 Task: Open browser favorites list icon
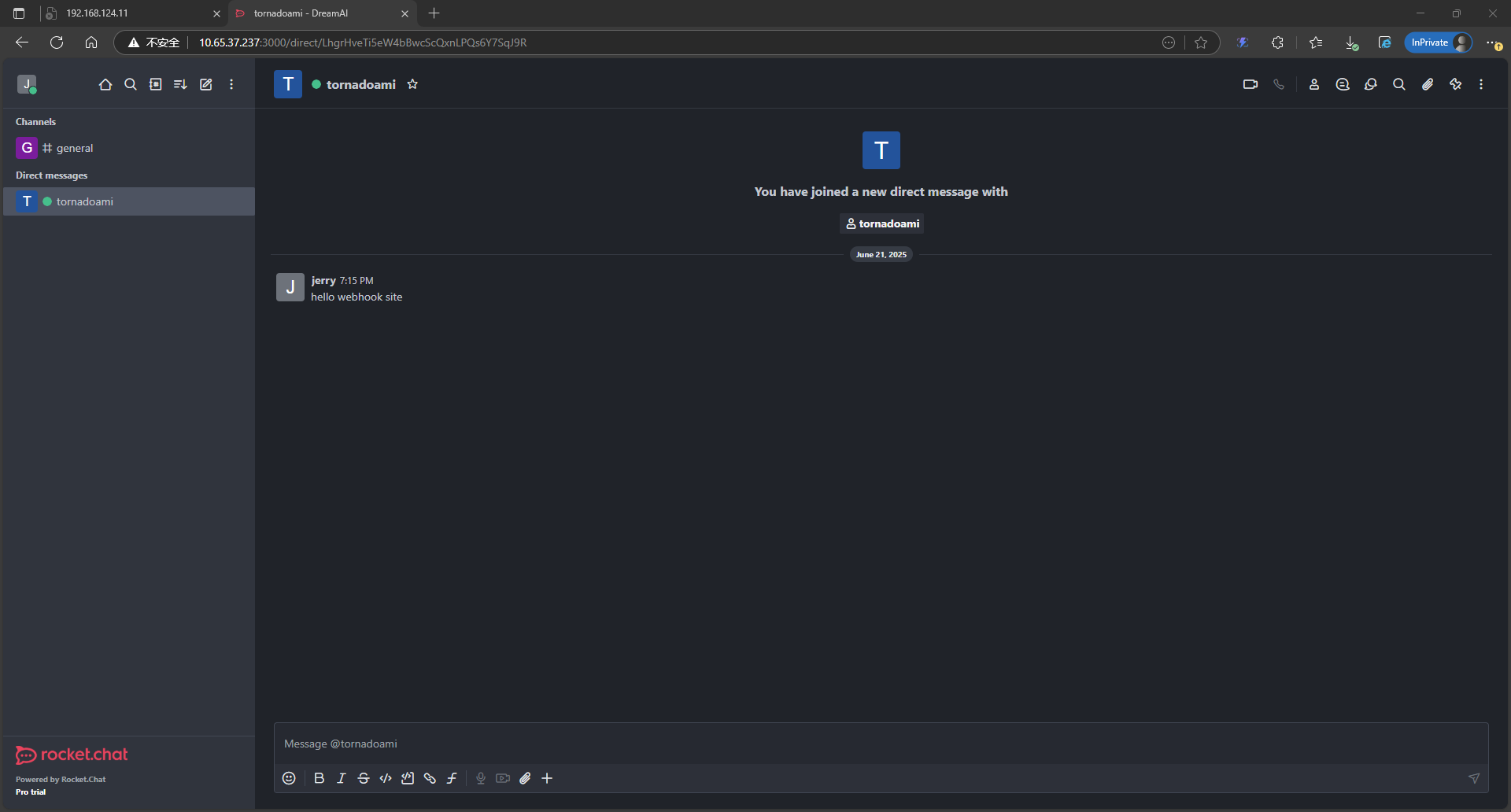point(1316,42)
